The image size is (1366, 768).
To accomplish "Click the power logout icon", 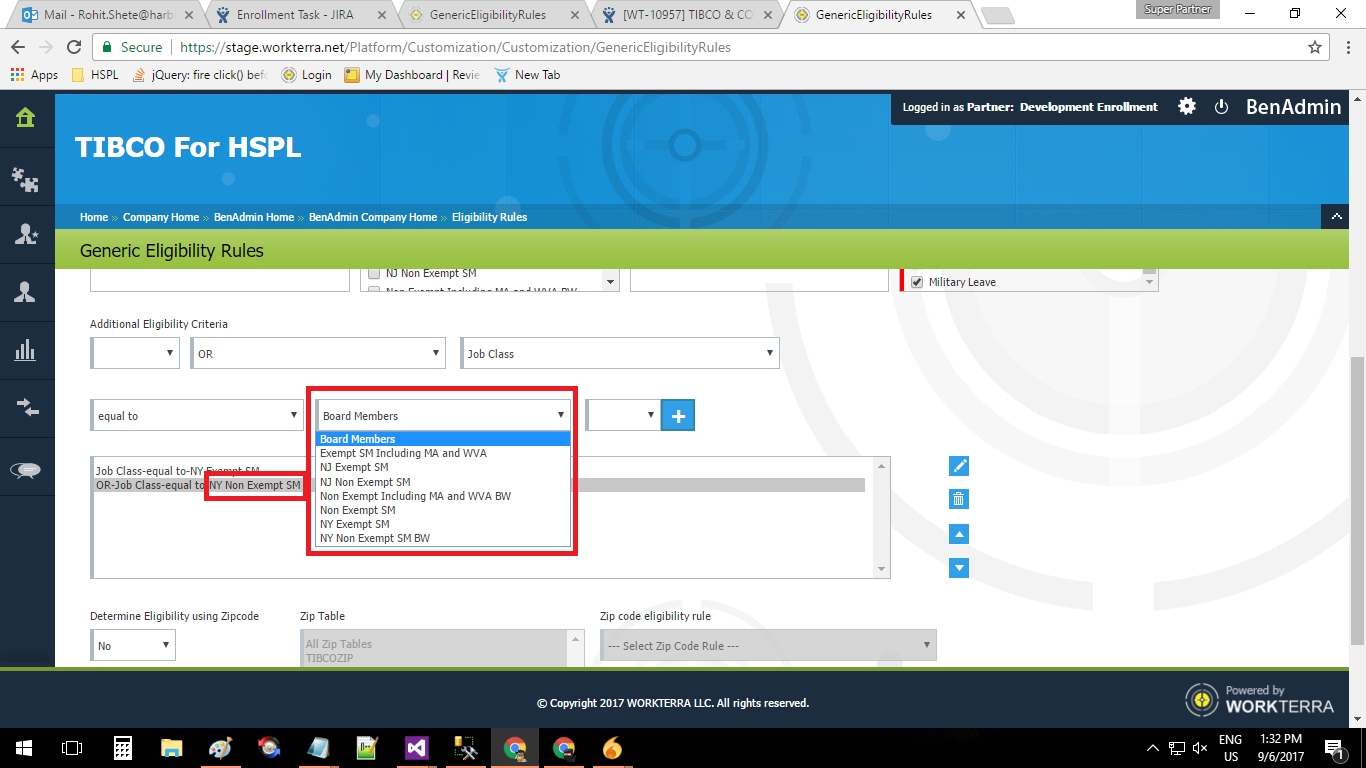I will point(1221,107).
